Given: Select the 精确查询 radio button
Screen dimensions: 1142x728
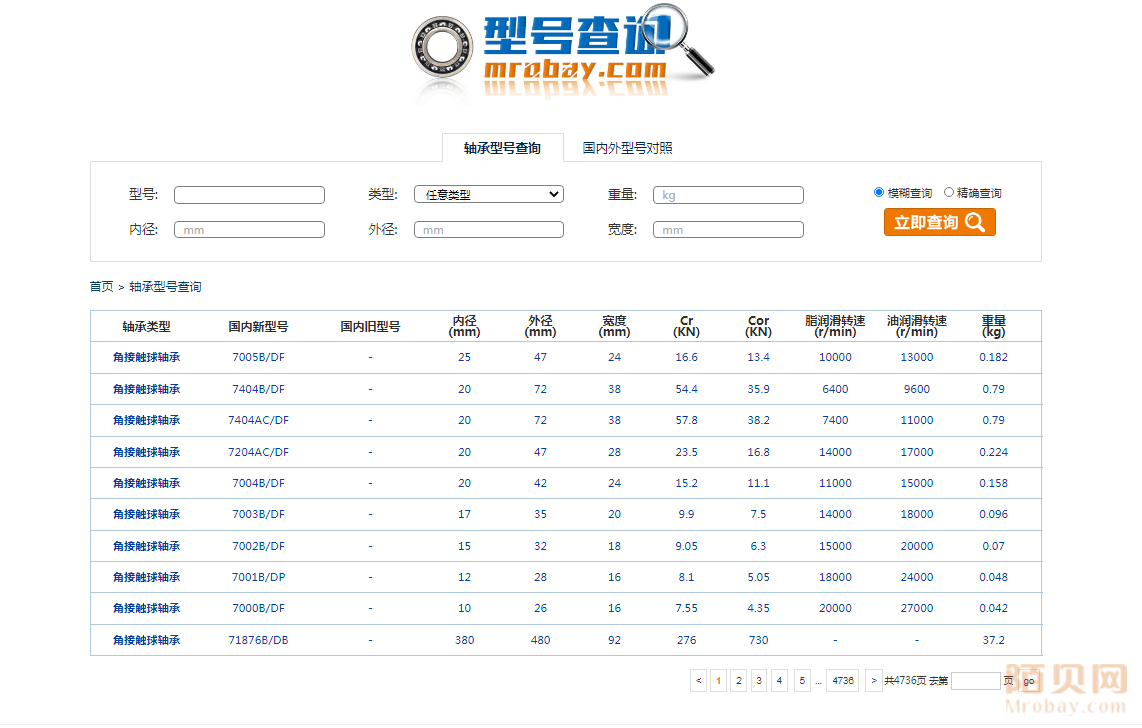Looking at the screenshot, I should 949,192.
